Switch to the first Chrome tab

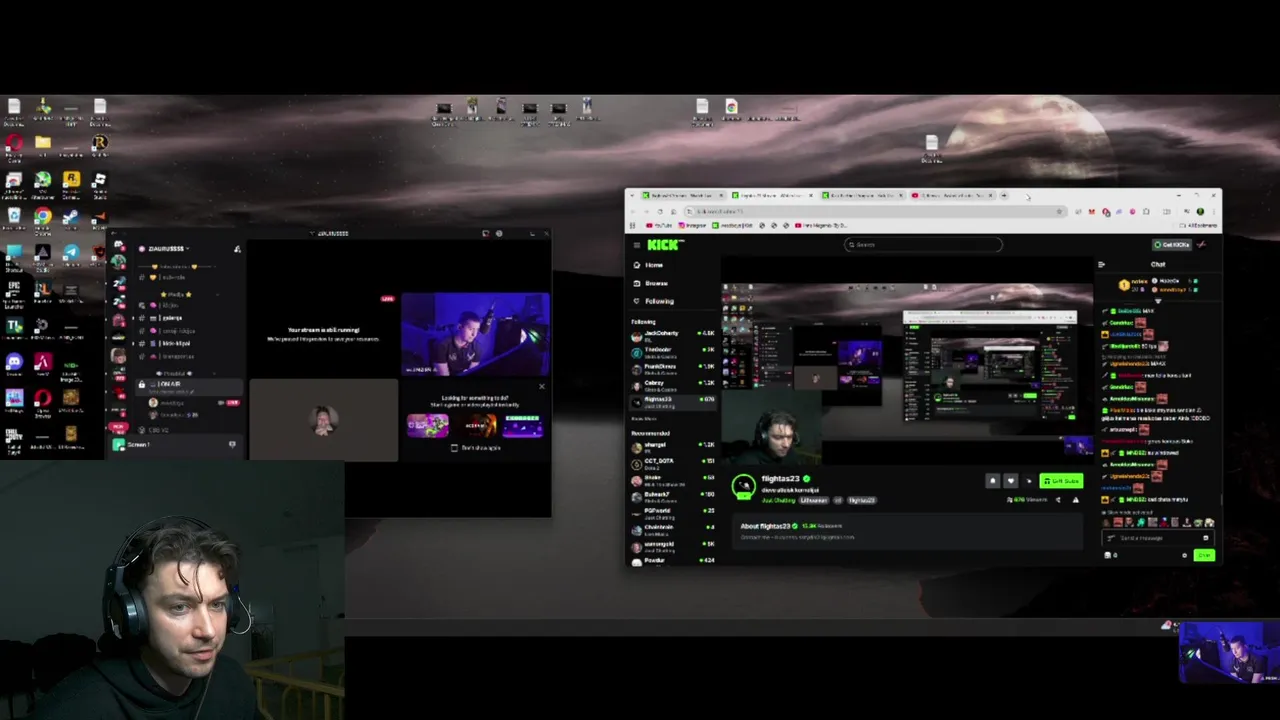pyautogui.click(x=683, y=195)
